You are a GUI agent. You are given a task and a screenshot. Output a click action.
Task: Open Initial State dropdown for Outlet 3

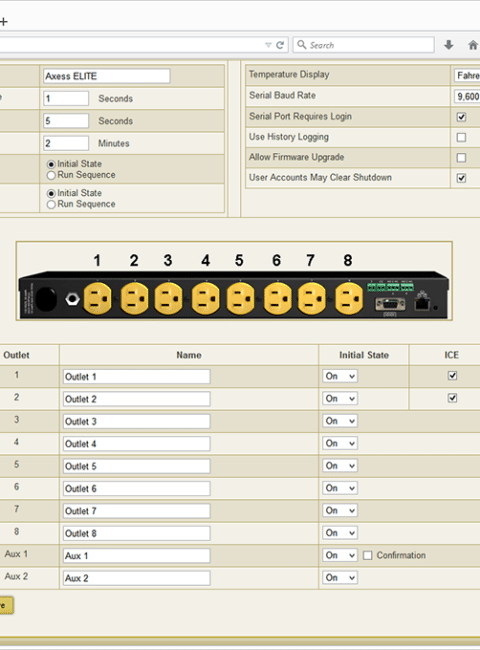[340, 421]
